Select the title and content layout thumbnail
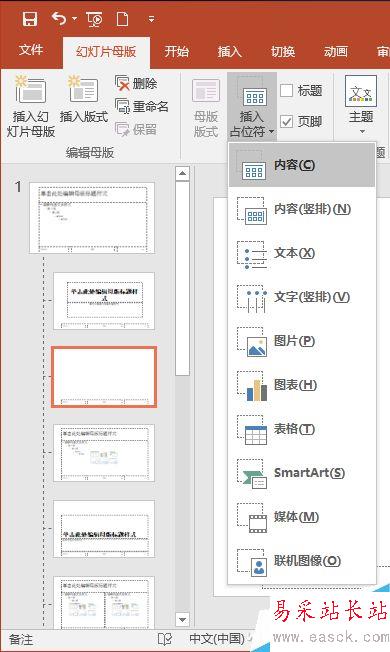 (104, 453)
